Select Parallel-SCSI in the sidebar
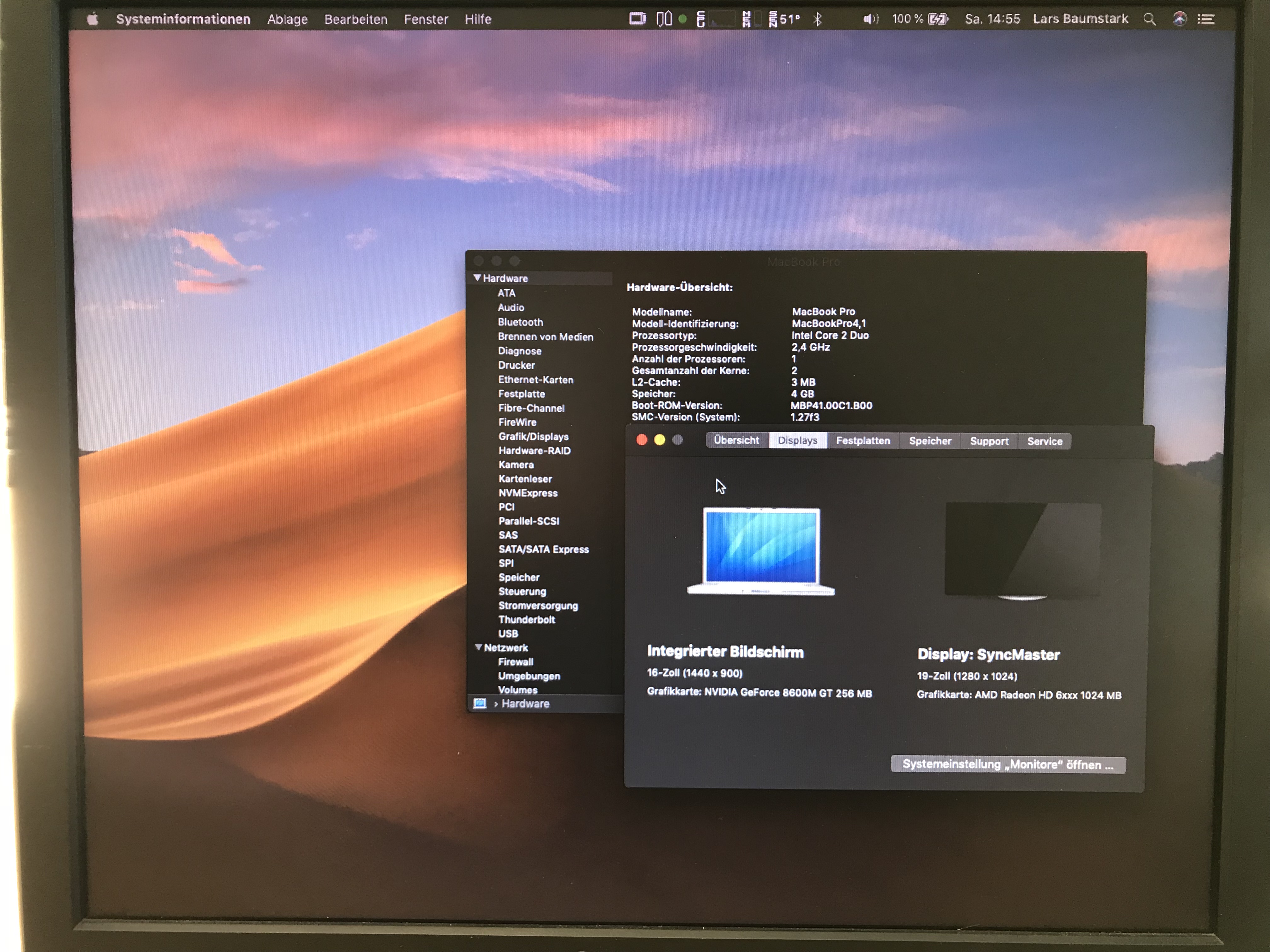Viewport: 1270px width, 952px height. pos(529,521)
